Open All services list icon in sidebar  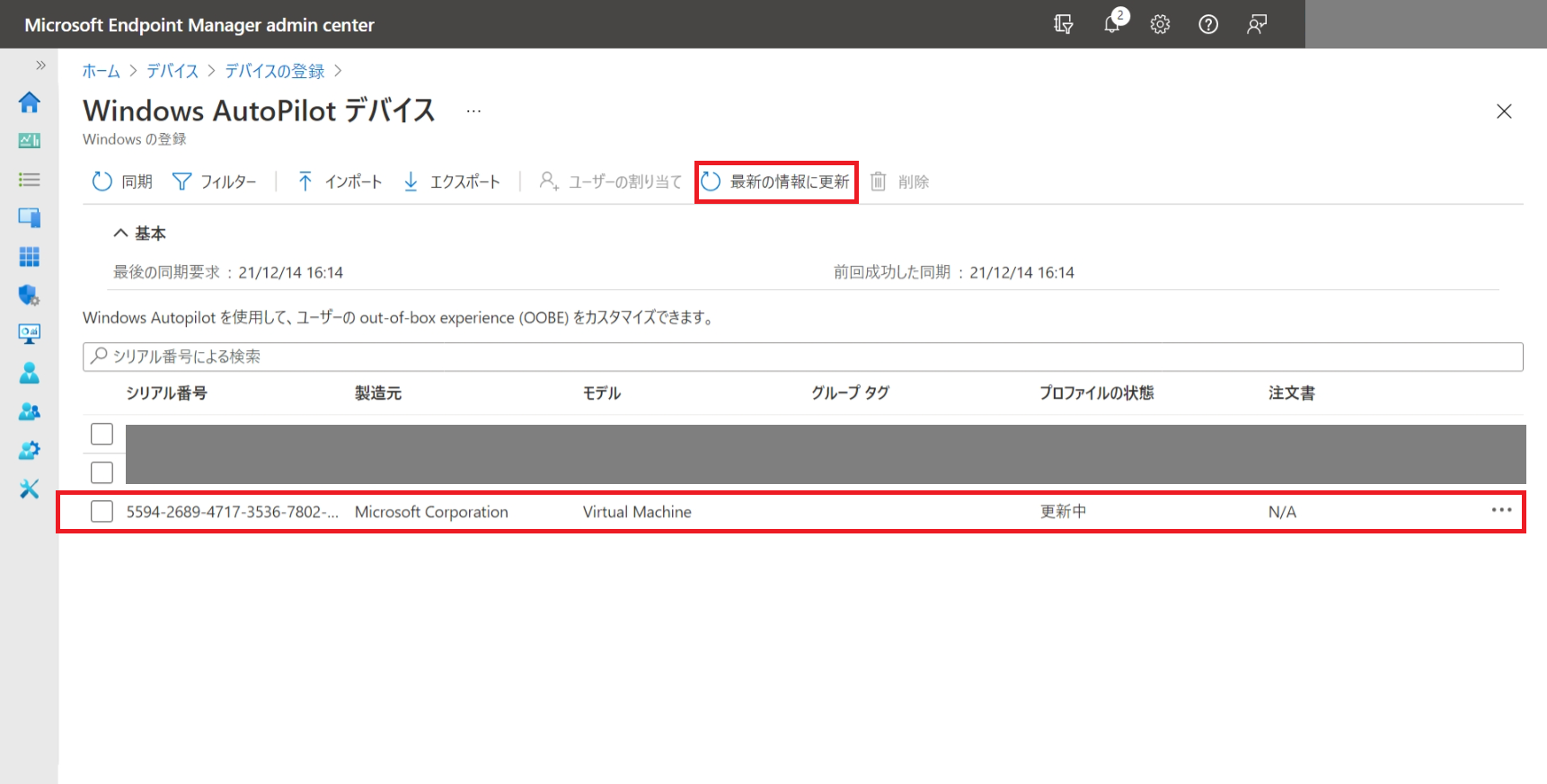pyautogui.click(x=29, y=180)
